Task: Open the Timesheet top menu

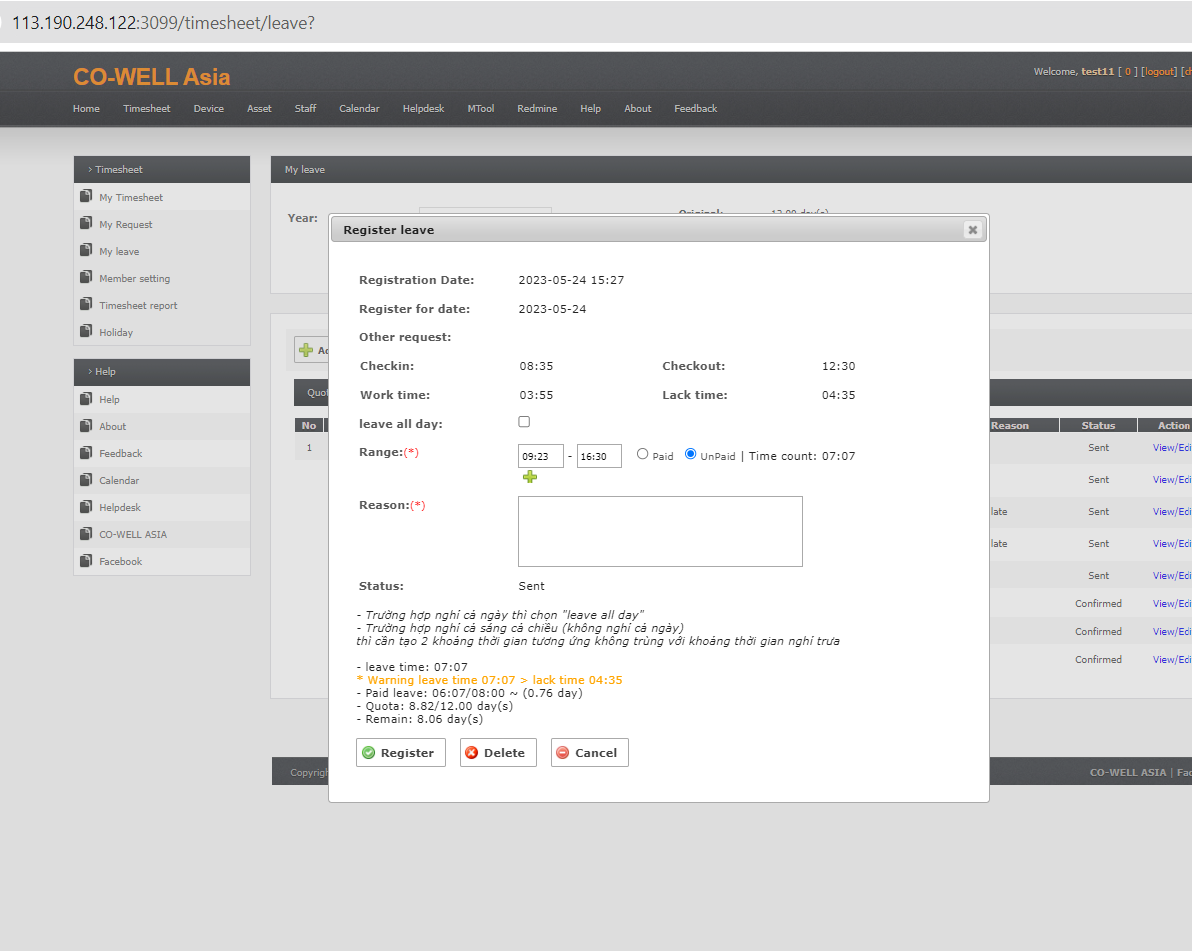Action: (147, 109)
